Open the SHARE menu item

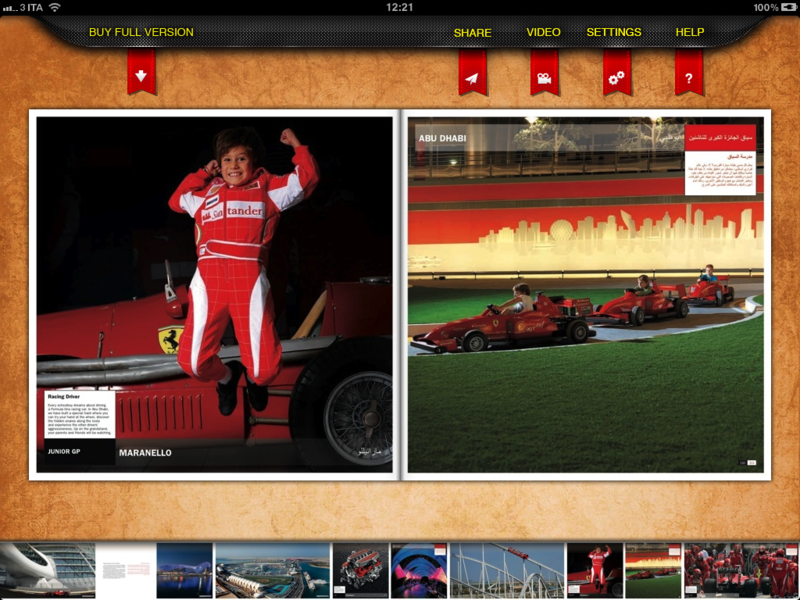[472, 33]
